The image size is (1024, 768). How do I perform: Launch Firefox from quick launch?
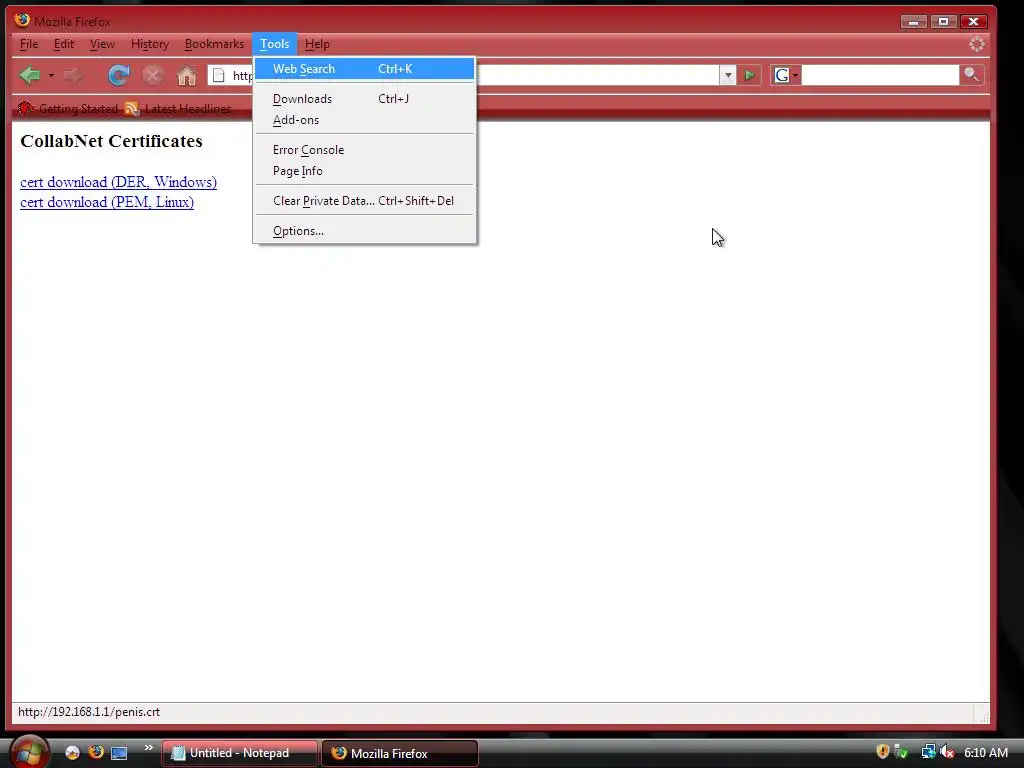tap(96, 752)
